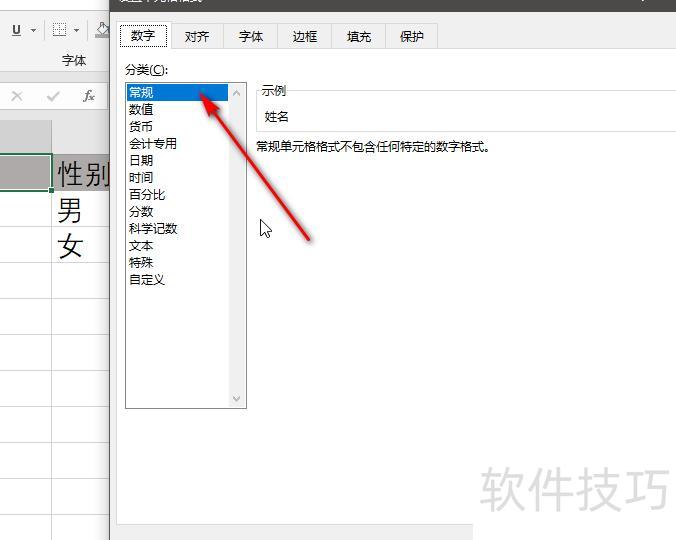The height and width of the screenshot is (540, 676).
Task: Click the Cancel entry X icon
Action: click(17, 96)
